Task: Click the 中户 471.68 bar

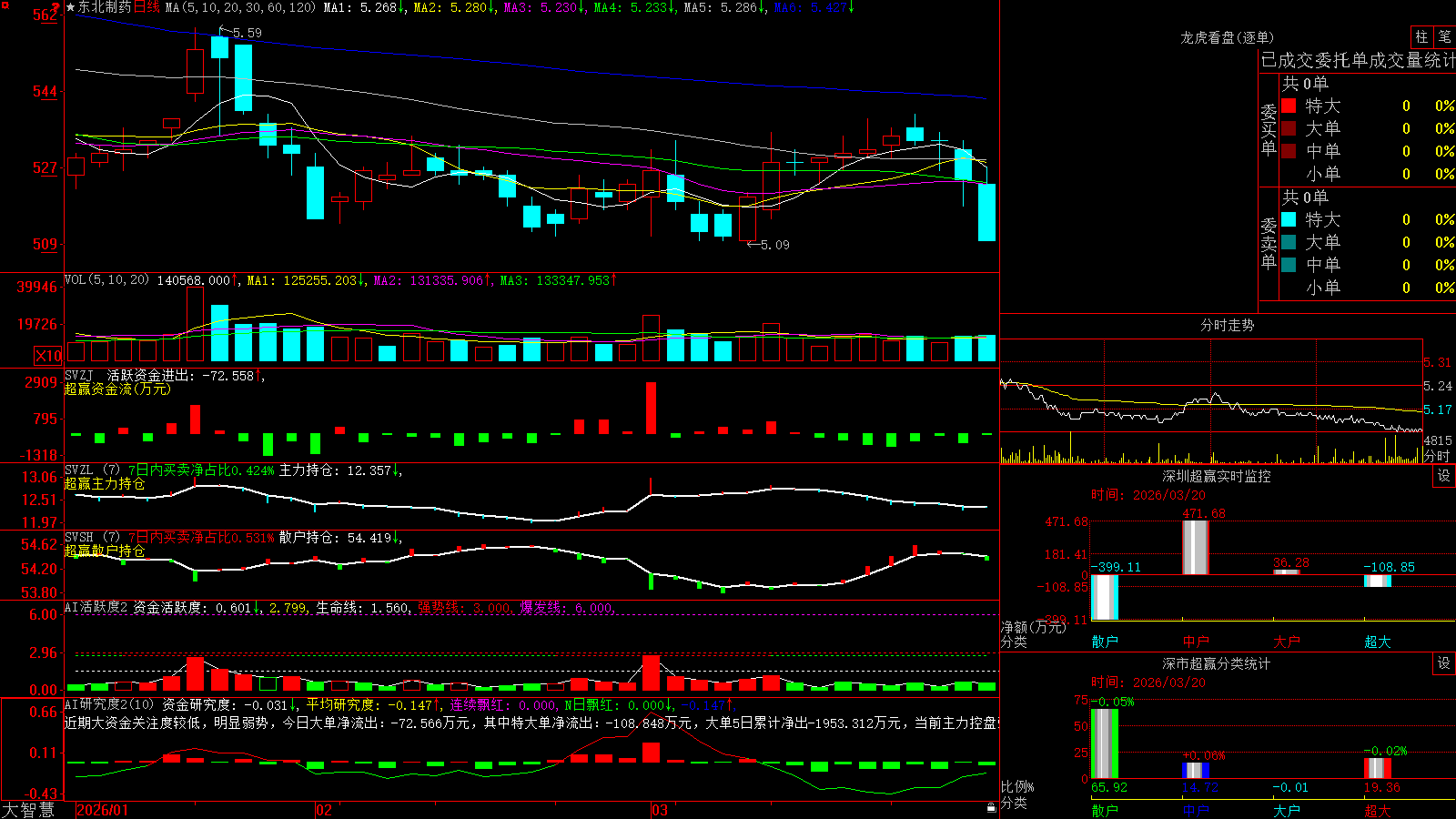Action: coord(1195,547)
